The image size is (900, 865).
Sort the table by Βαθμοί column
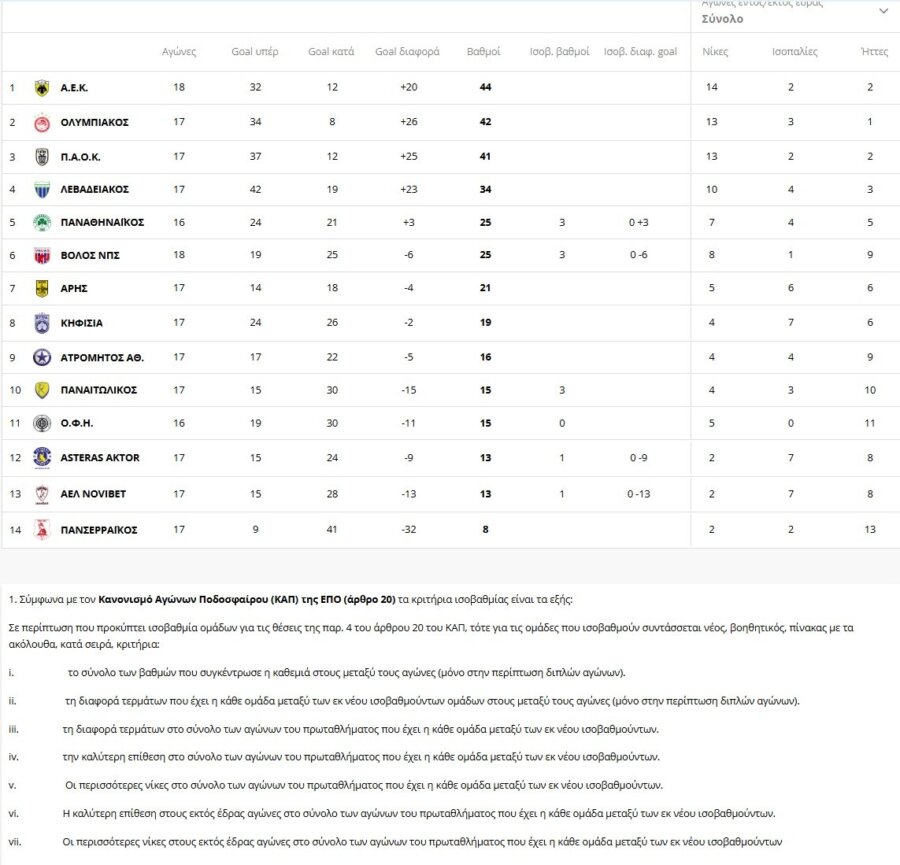coord(485,52)
